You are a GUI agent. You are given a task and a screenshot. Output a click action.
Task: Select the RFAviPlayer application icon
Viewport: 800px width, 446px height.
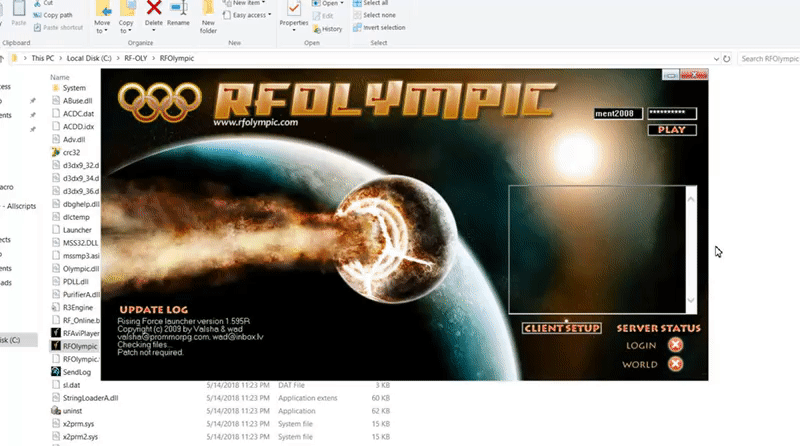tap(56, 333)
